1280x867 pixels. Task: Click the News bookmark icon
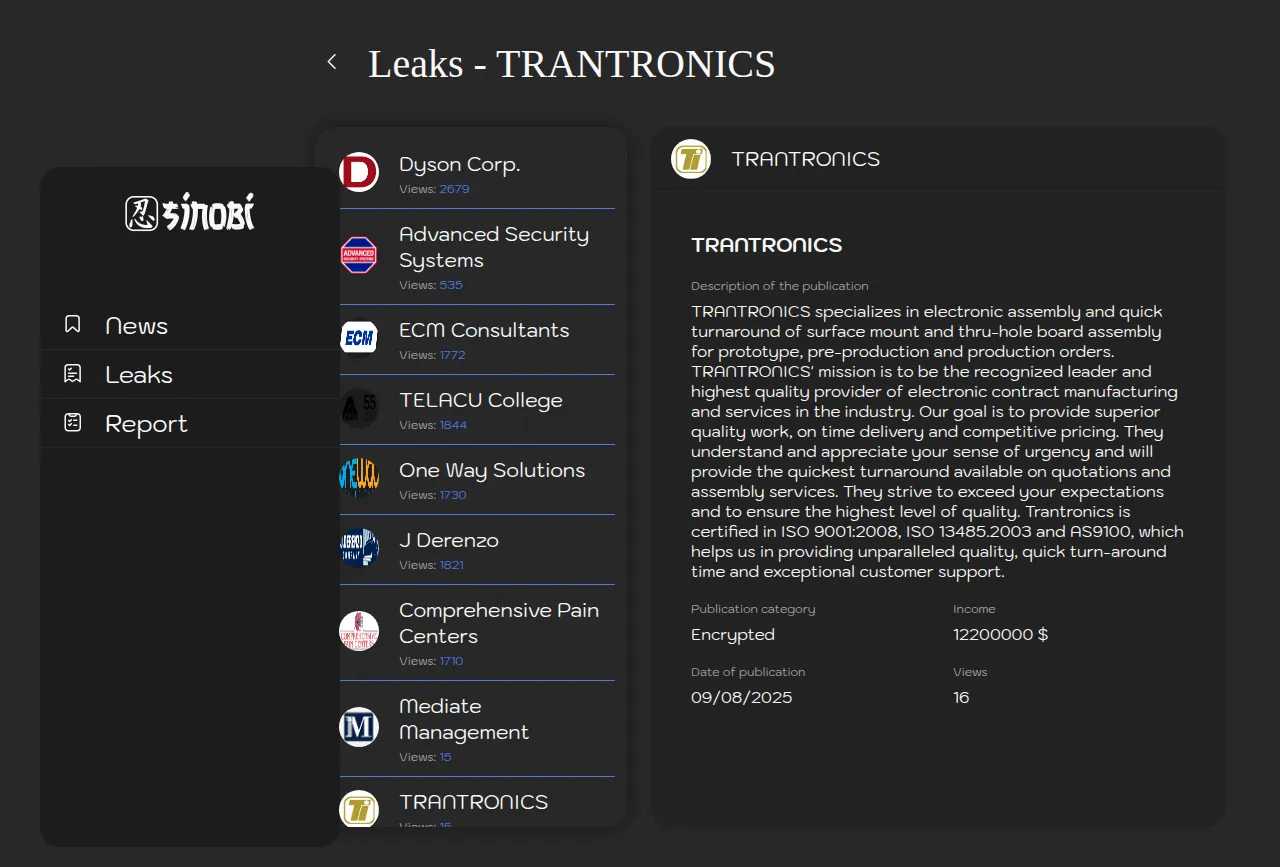tap(73, 325)
